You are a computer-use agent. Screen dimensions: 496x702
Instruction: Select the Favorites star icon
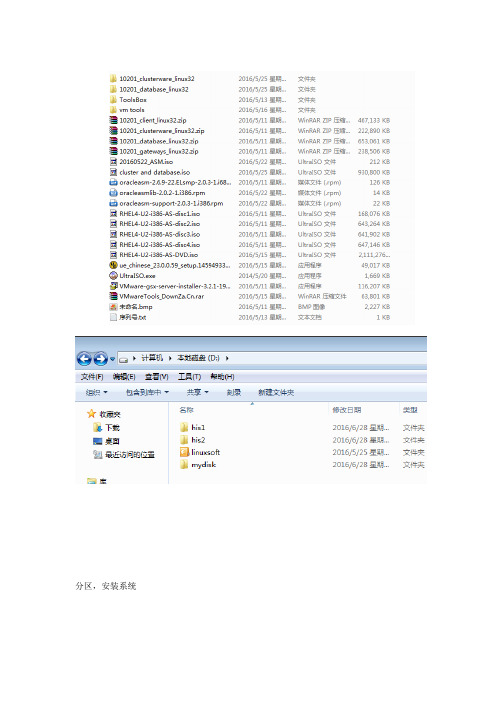(x=92, y=414)
